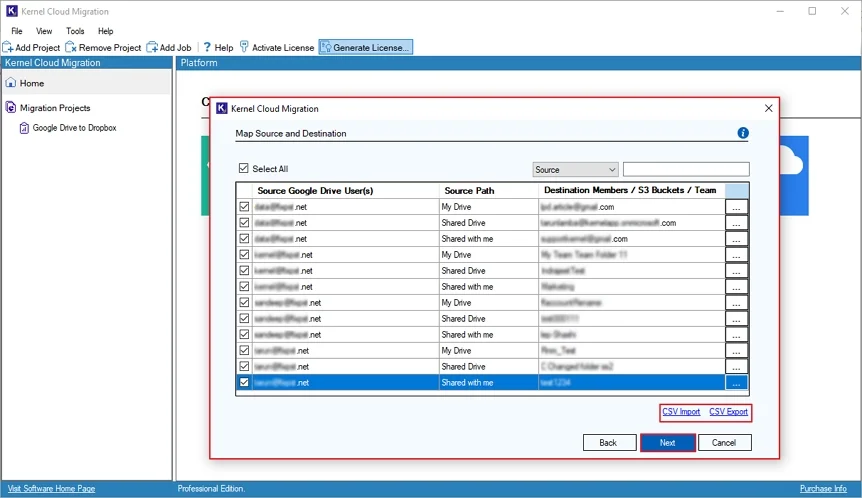Image resolution: width=862 pixels, height=498 pixels.
Task: Click the blue info icon in dialog
Action: tap(743, 133)
